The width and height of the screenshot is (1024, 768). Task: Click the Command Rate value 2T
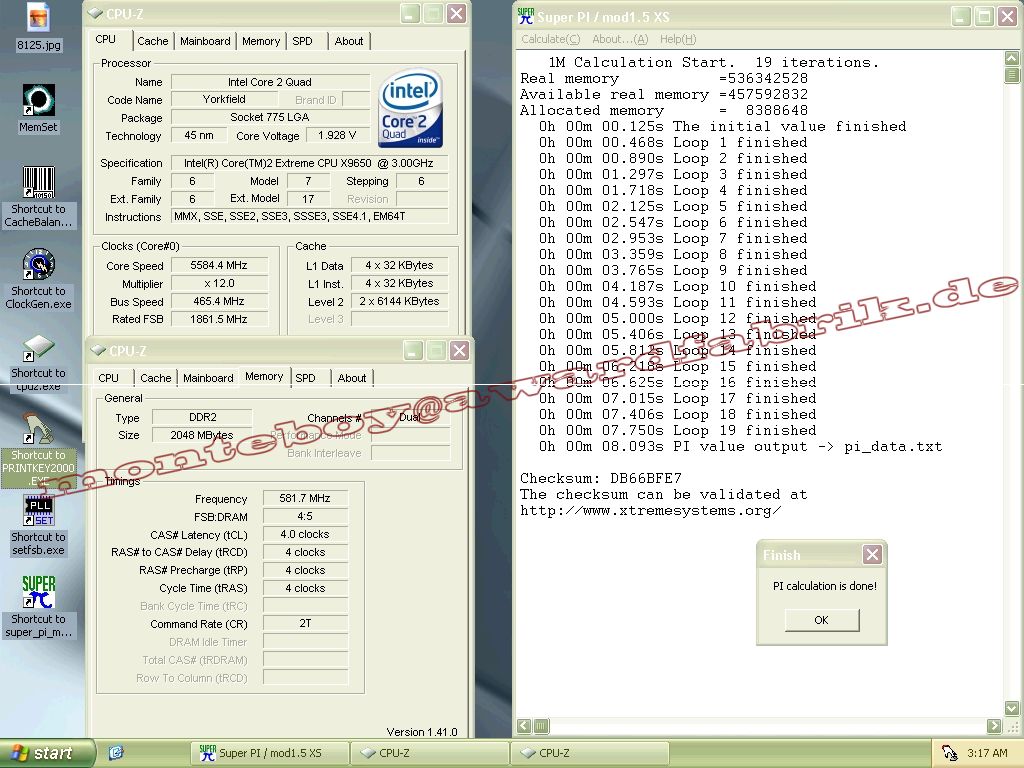(x=305, y=624)
